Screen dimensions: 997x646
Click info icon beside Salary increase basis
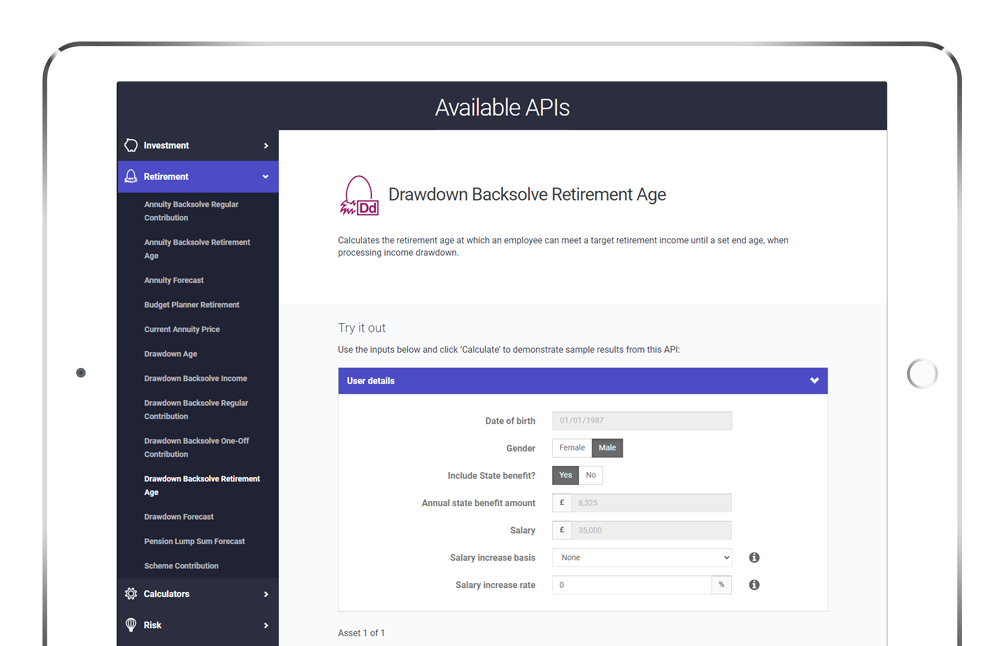point(754,558)
